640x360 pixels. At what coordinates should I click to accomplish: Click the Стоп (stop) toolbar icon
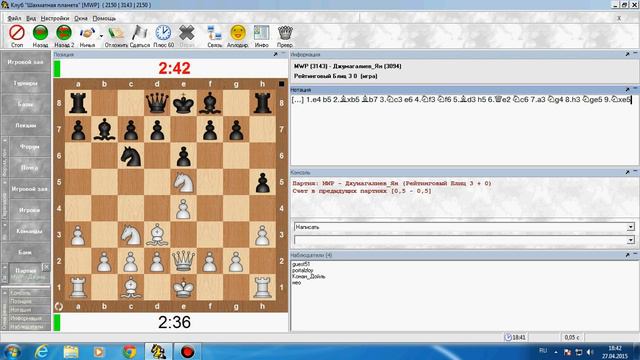click(x=17, y=33)
